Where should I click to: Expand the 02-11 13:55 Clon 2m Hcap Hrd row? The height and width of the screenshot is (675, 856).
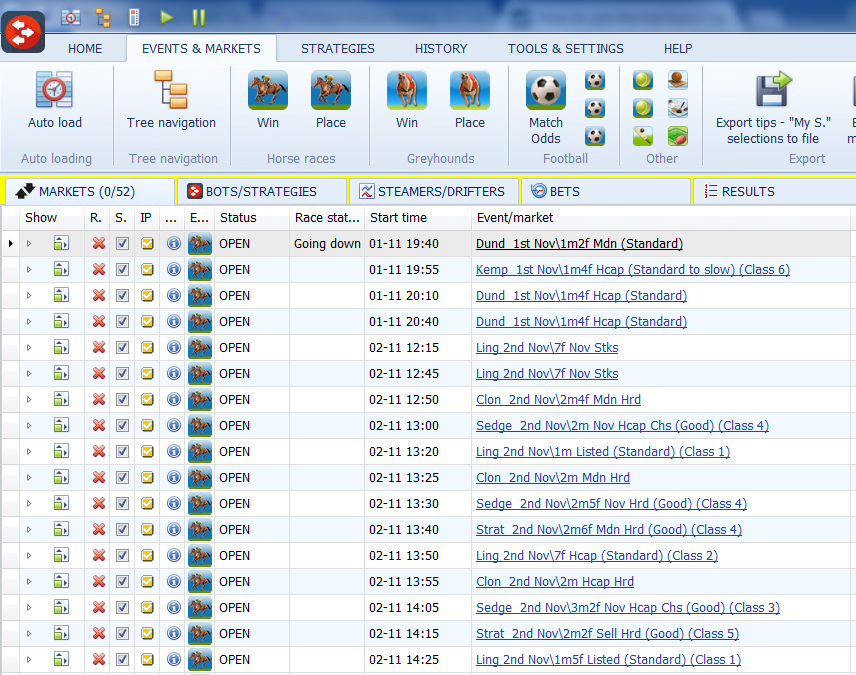pyautogui.click(x=29, y=582)
